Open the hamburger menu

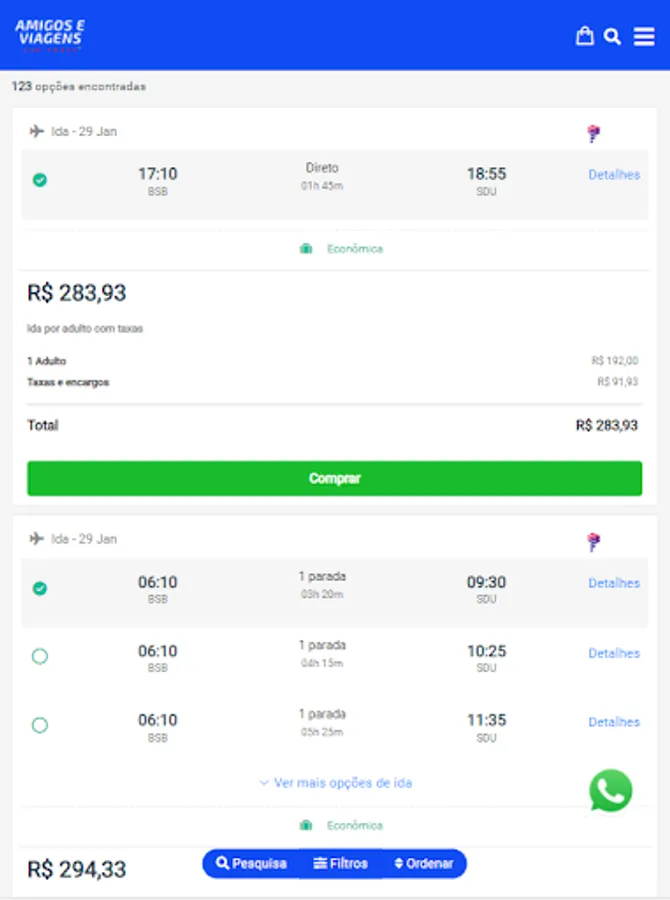(644, 37)
